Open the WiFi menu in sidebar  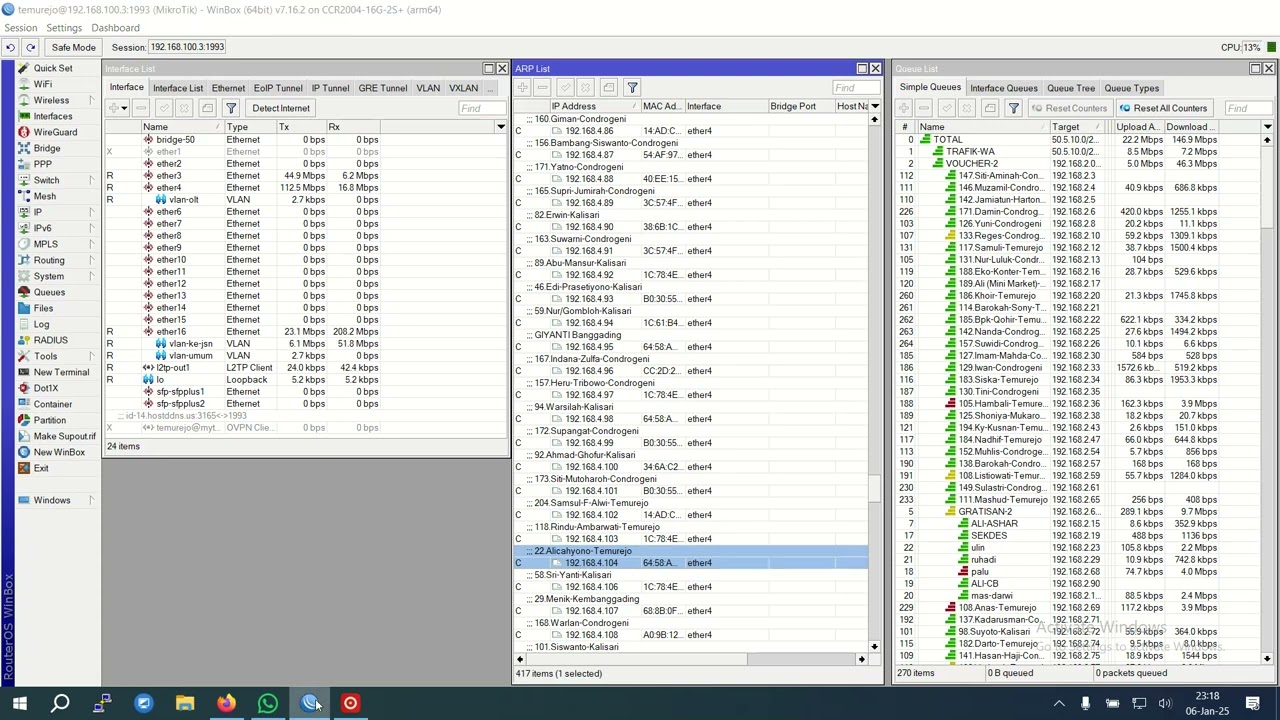[x=42, y=84]
